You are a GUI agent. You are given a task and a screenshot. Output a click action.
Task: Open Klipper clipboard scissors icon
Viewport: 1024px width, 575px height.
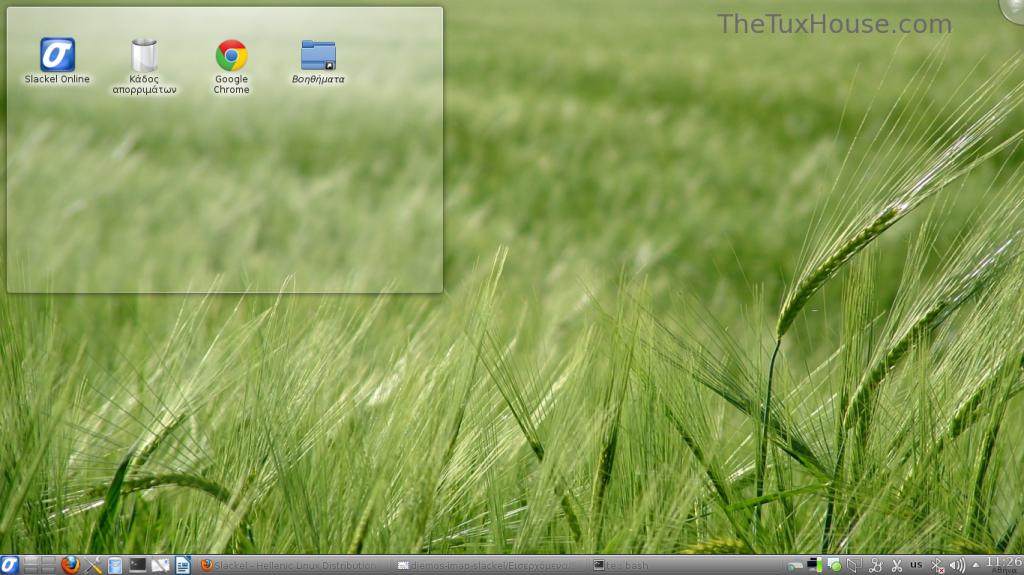click(896, 565)
